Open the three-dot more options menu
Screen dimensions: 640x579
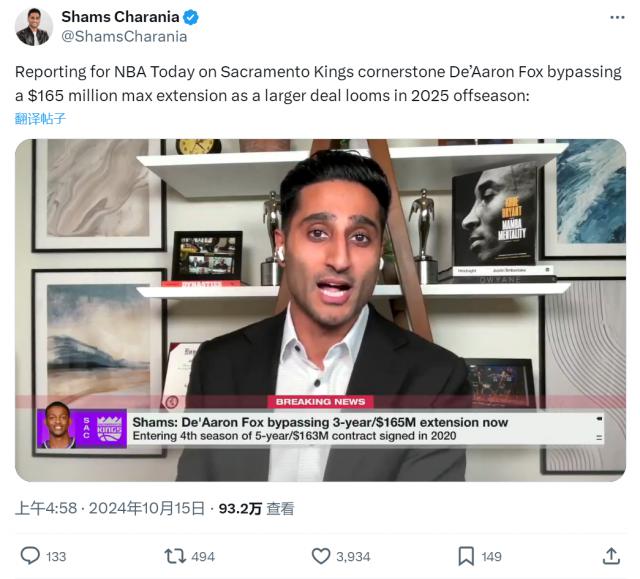click(617, 17)
